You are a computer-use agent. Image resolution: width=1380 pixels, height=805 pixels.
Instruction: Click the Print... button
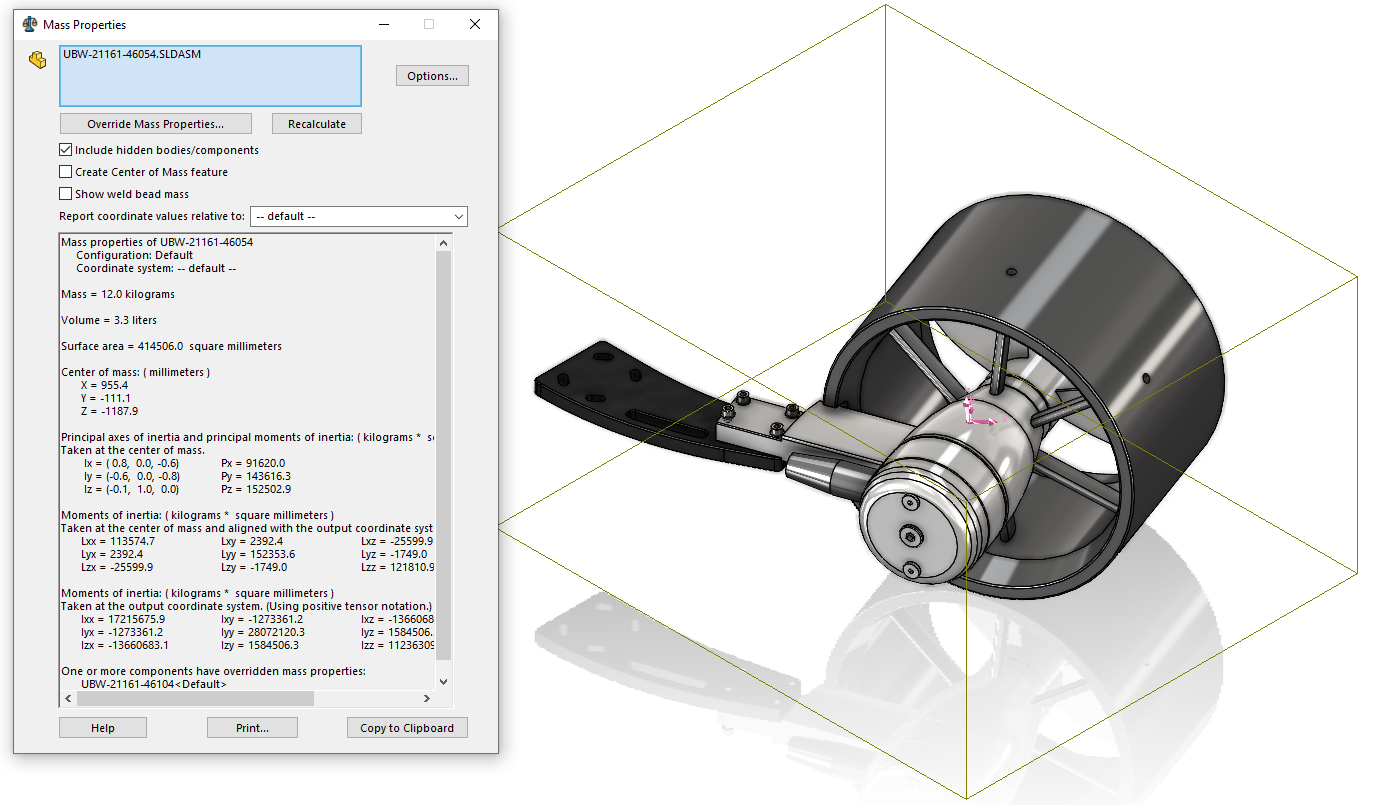[252, 728]
